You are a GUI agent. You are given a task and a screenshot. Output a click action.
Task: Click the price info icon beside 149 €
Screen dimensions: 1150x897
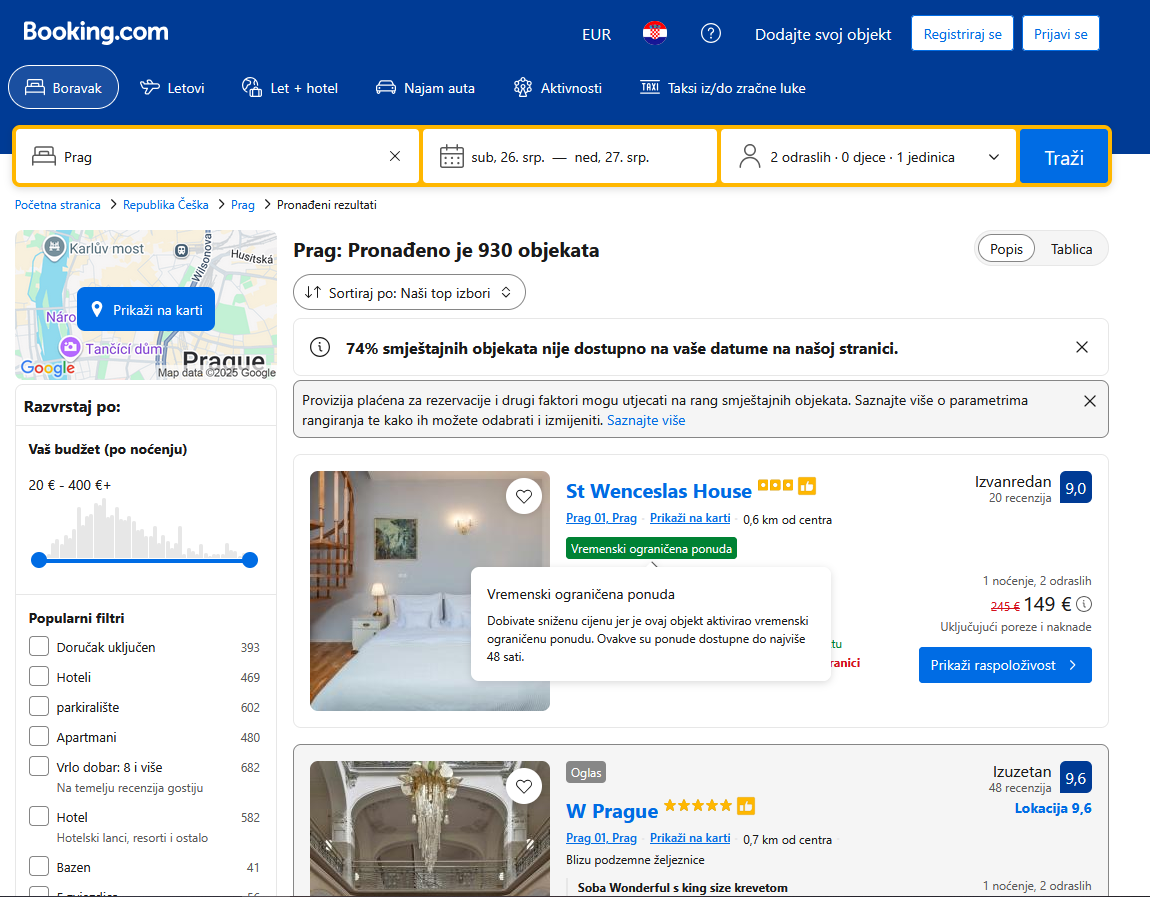tap(1084, 604)
